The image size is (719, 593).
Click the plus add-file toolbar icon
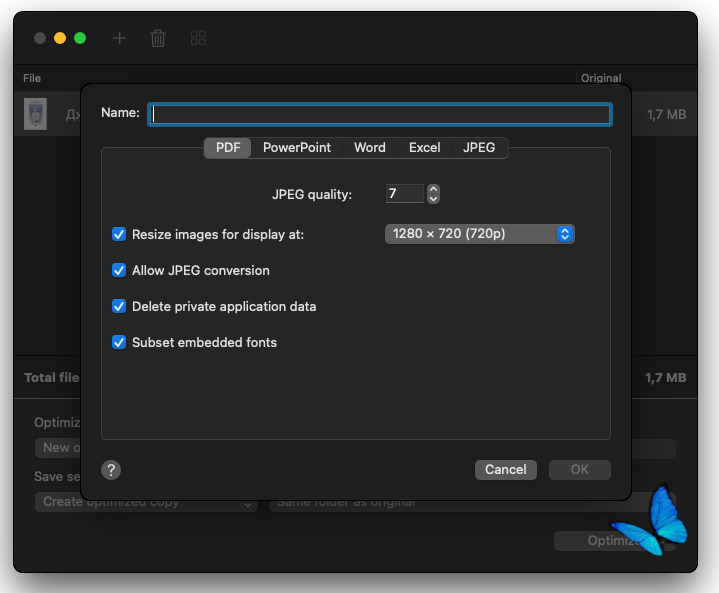(x=119, y=38)
